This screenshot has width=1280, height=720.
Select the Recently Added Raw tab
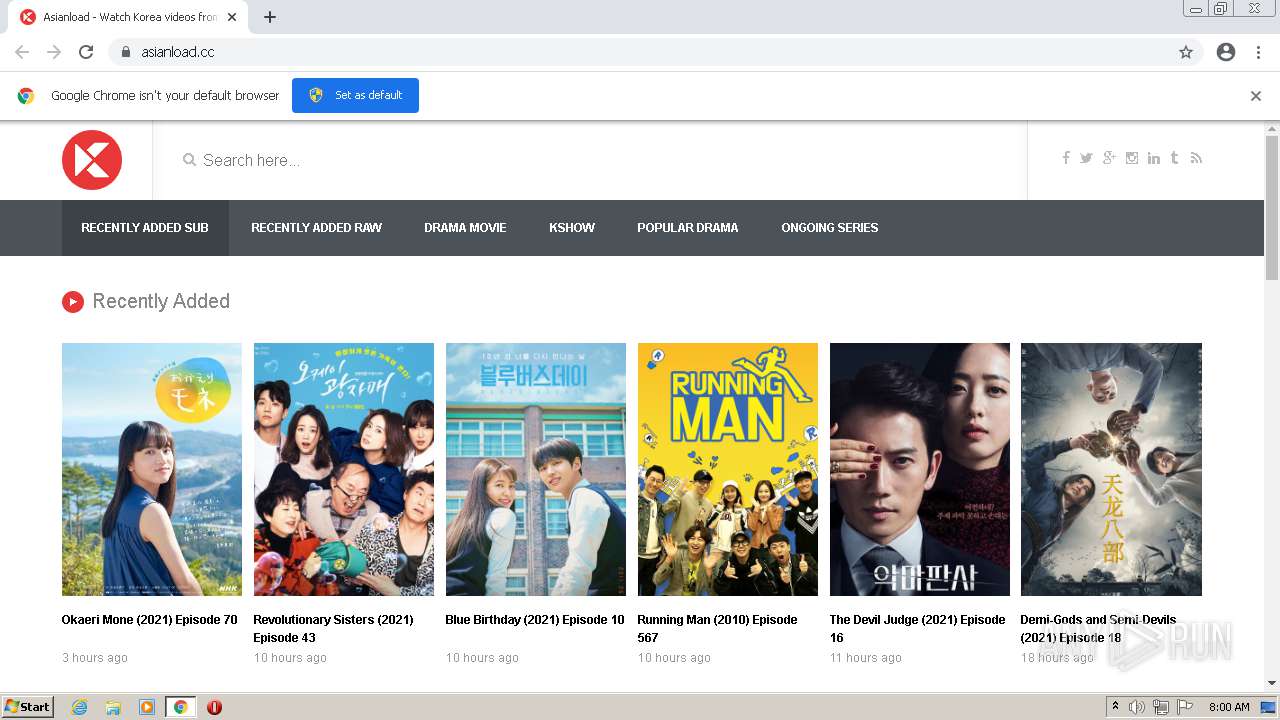click(316, 228)
